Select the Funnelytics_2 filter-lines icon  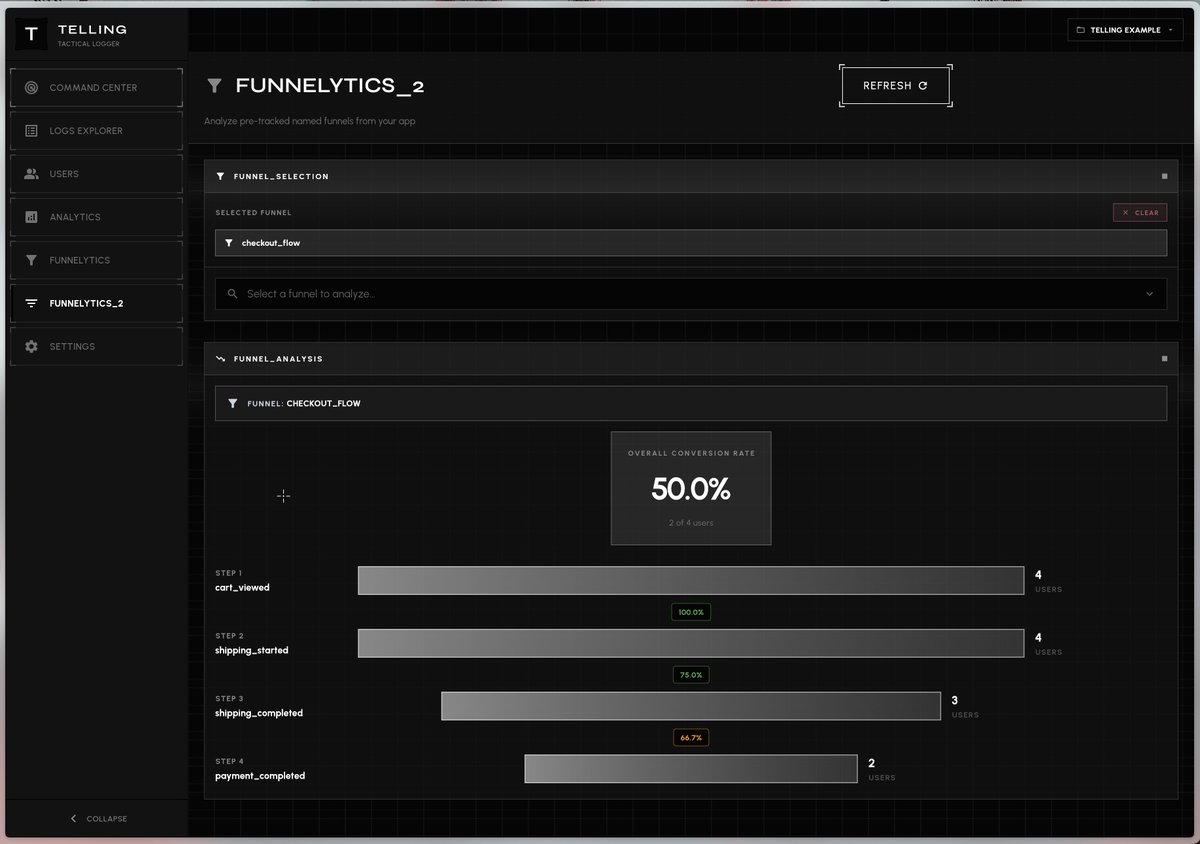31,302
